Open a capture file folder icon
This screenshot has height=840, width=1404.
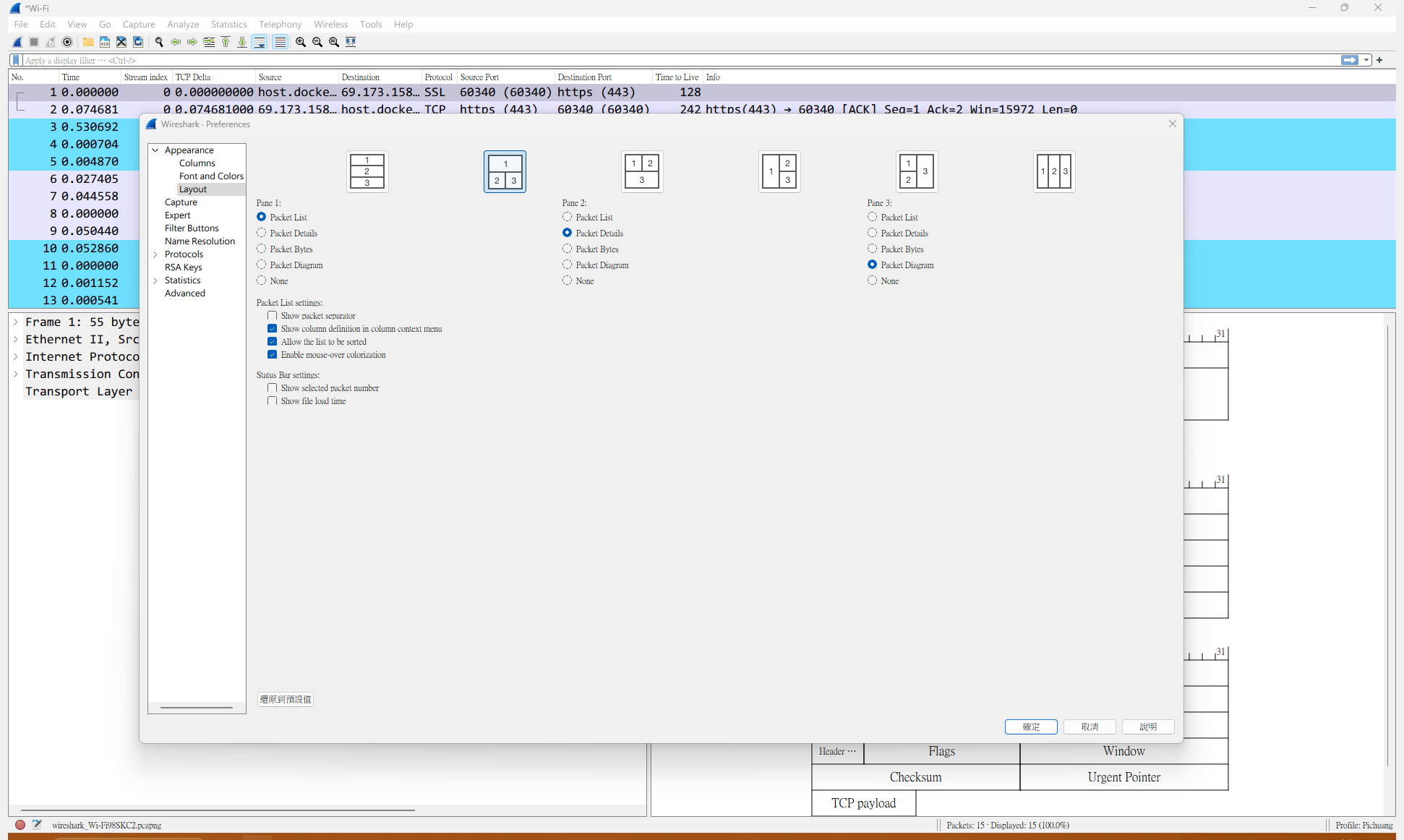[87, 42]
